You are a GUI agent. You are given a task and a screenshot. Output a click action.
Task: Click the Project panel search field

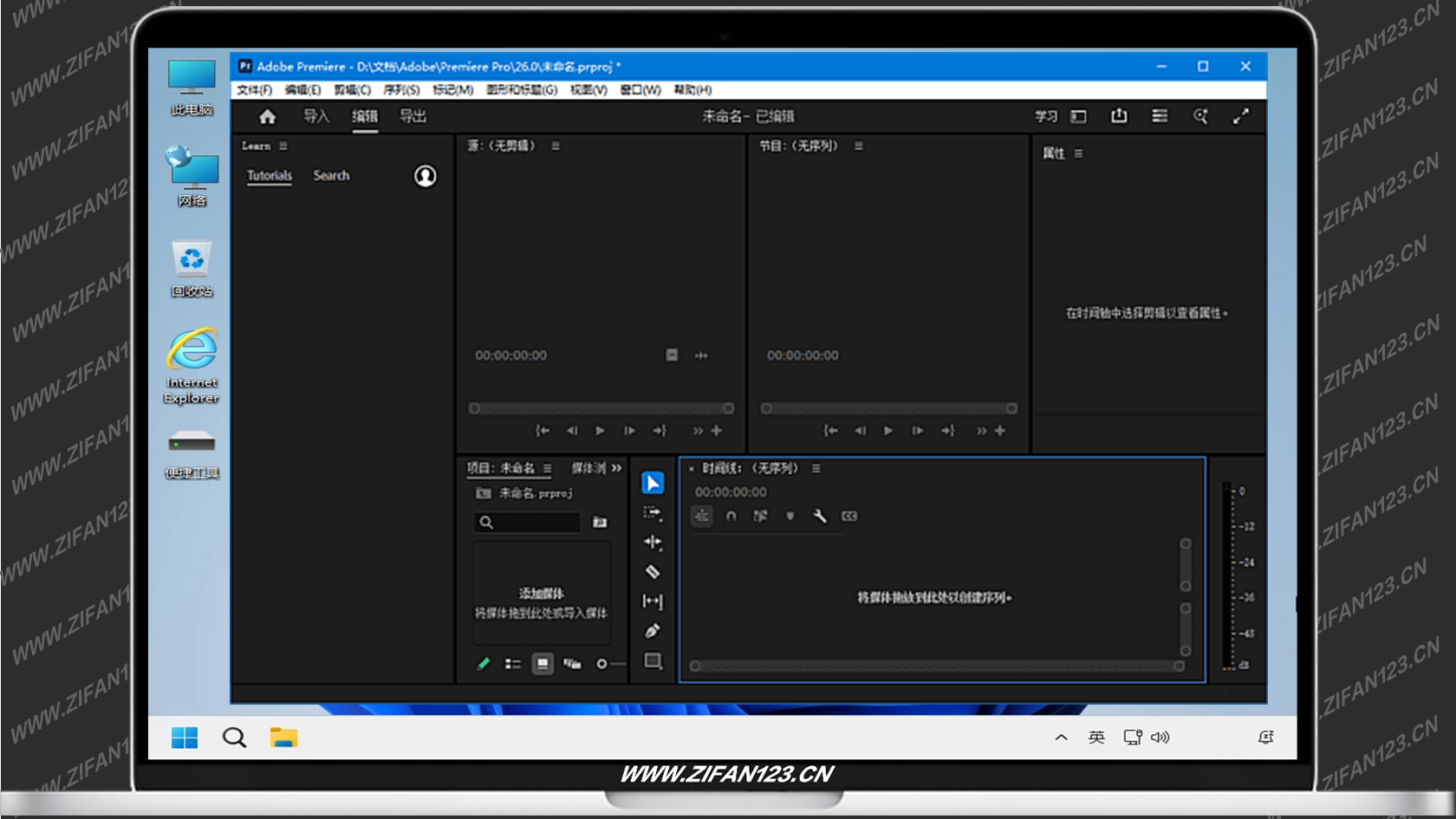point(528,522)
